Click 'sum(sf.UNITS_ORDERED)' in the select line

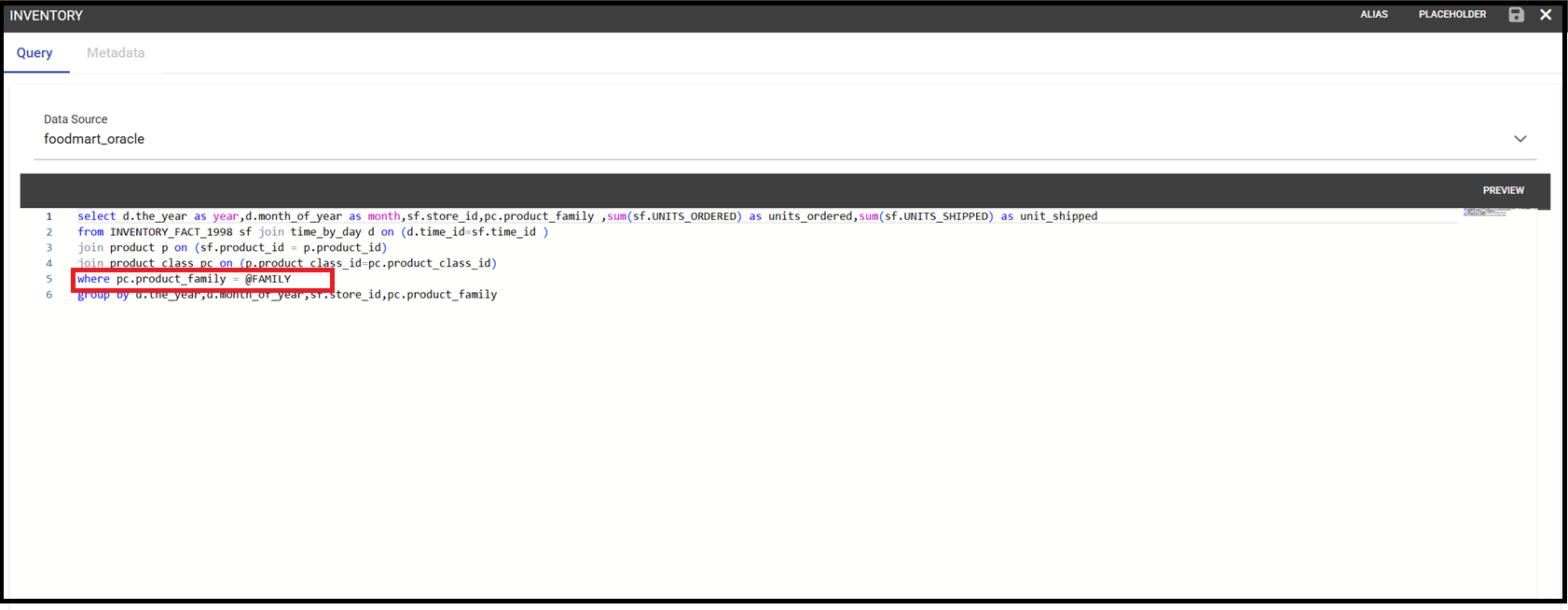click(675, 216)
